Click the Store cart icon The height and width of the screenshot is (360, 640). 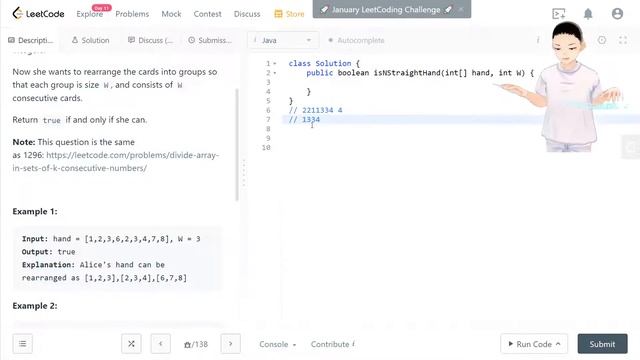pyautogui.click(x=278, y=14)
